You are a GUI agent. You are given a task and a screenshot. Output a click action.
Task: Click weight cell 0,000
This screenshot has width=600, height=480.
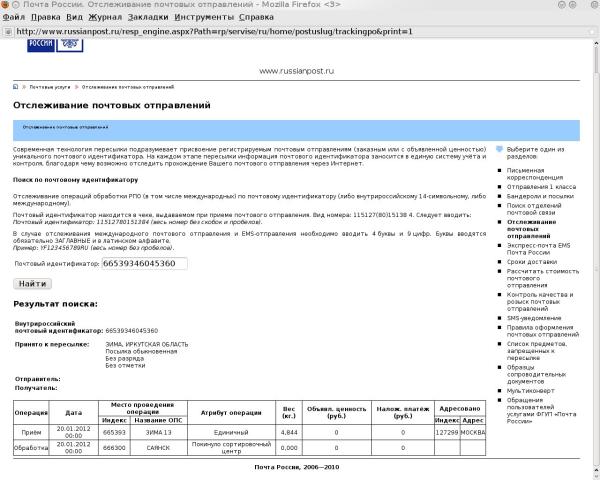(x=289, y=448)
